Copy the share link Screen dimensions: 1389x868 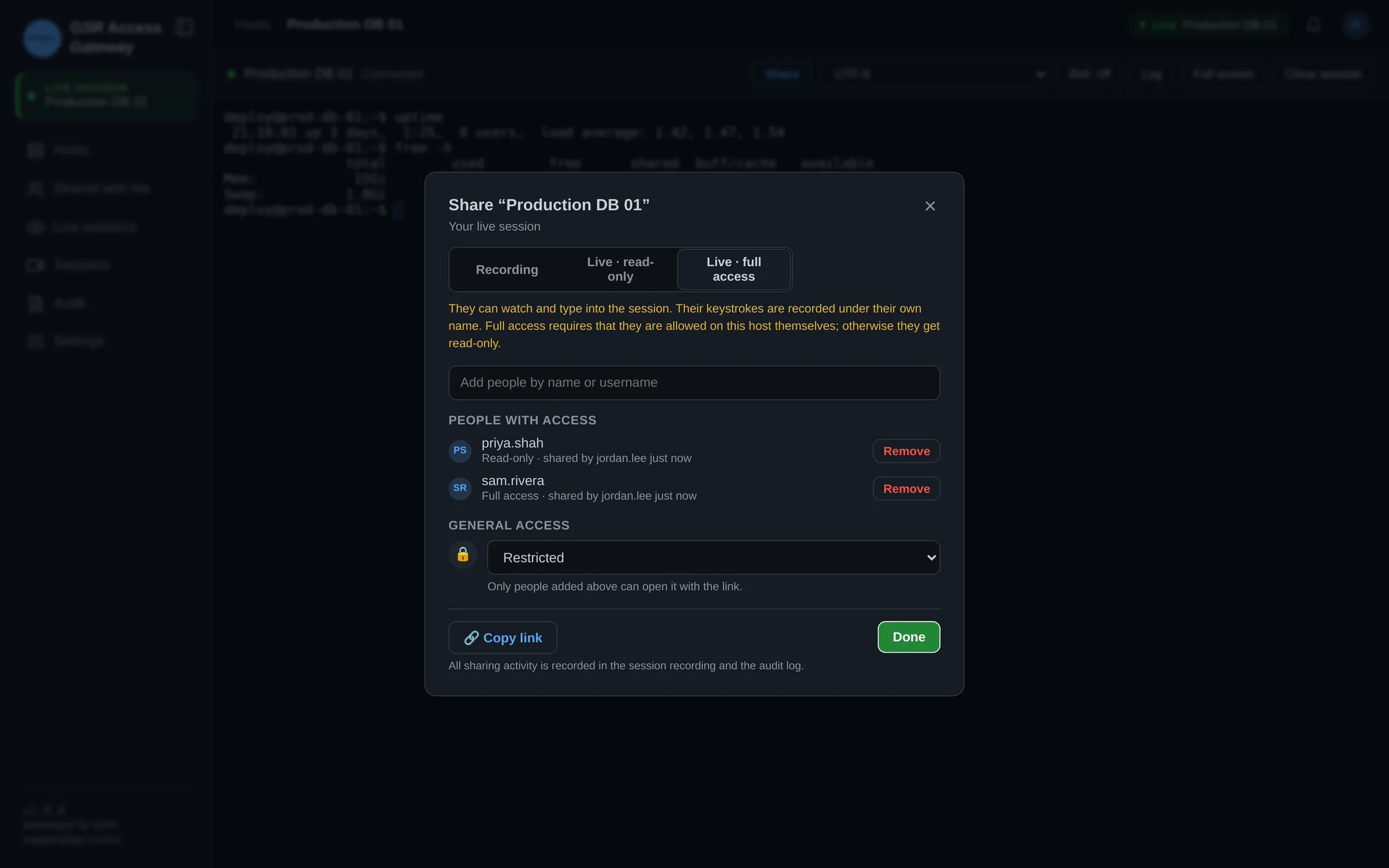tap(502, 638)
